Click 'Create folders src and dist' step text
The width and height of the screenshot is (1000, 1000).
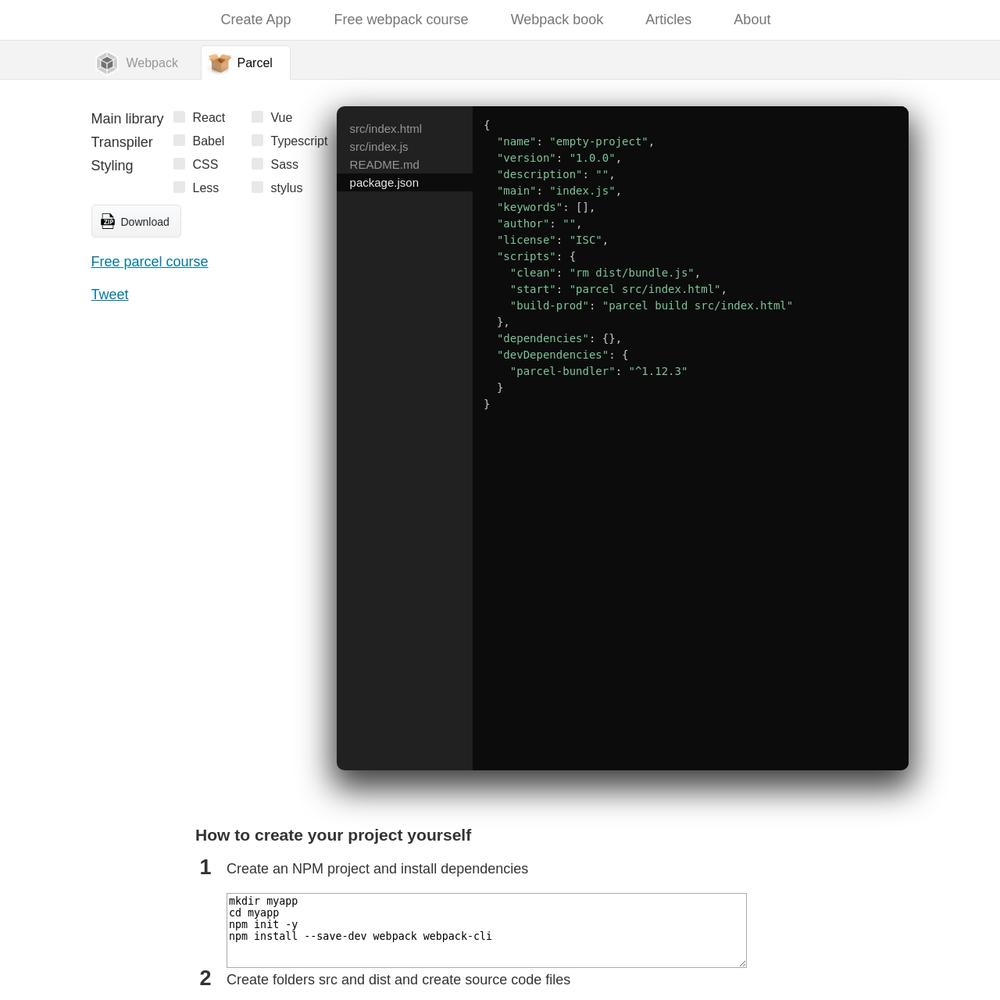tap(398, 980)
